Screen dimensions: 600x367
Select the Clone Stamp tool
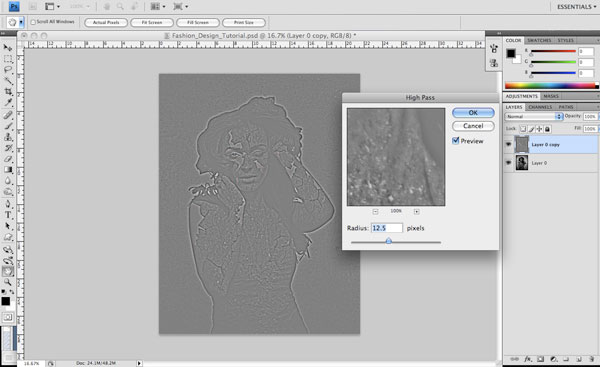[x=8, y=137]
